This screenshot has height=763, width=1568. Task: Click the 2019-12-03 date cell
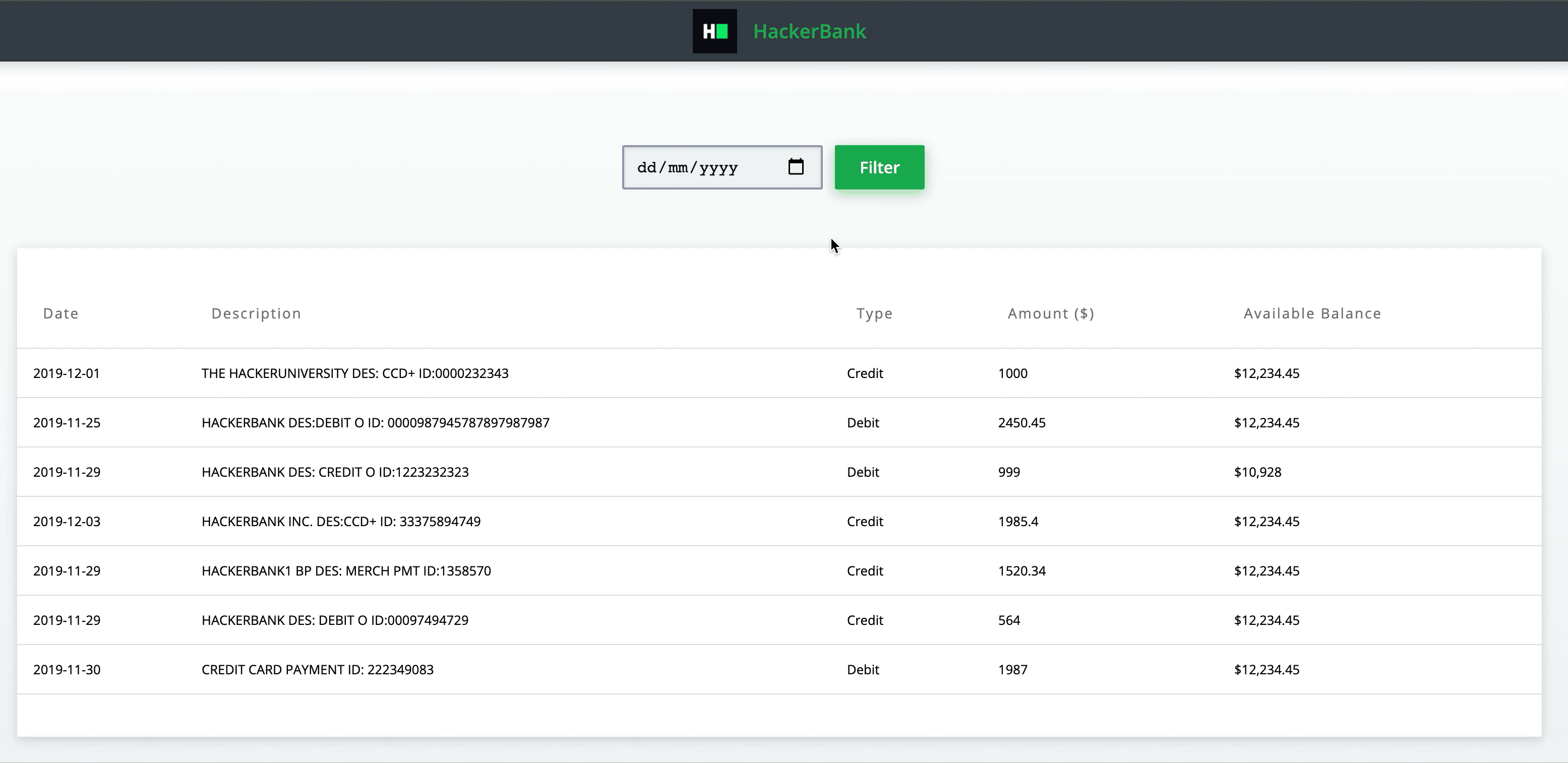[67, 522]
